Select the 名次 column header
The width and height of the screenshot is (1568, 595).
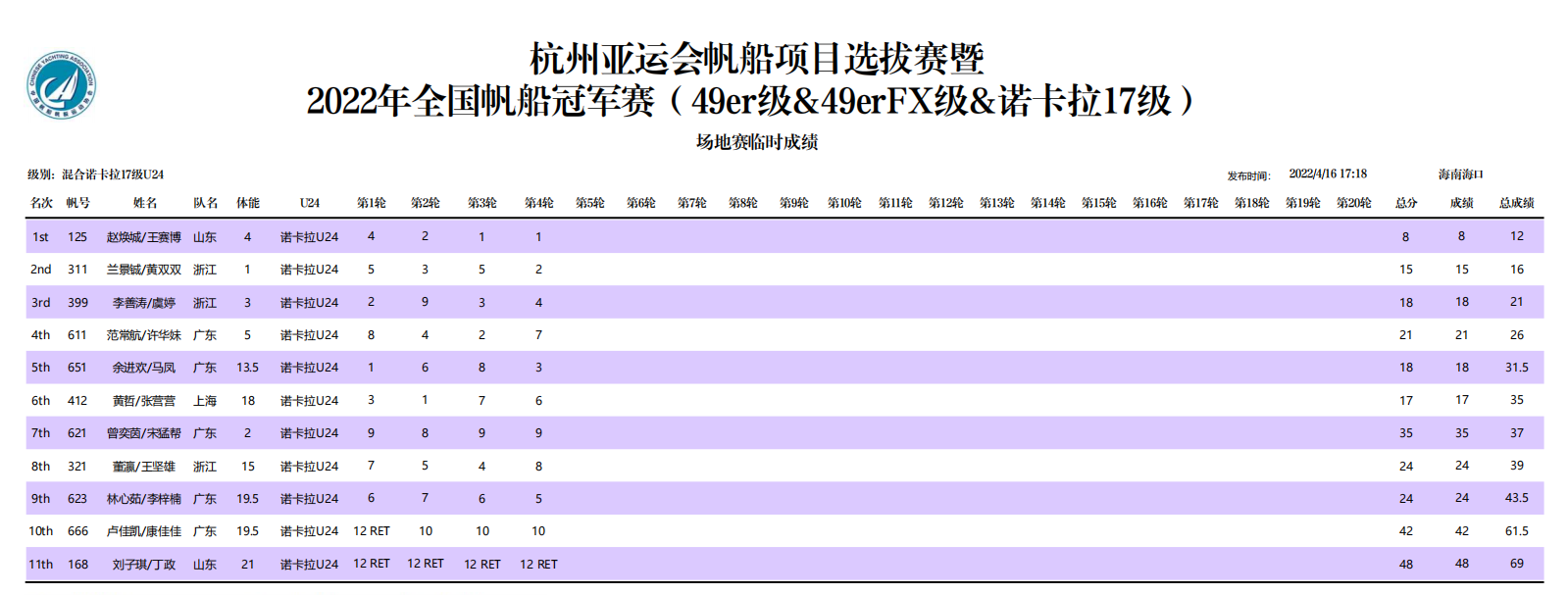[41, 203]
